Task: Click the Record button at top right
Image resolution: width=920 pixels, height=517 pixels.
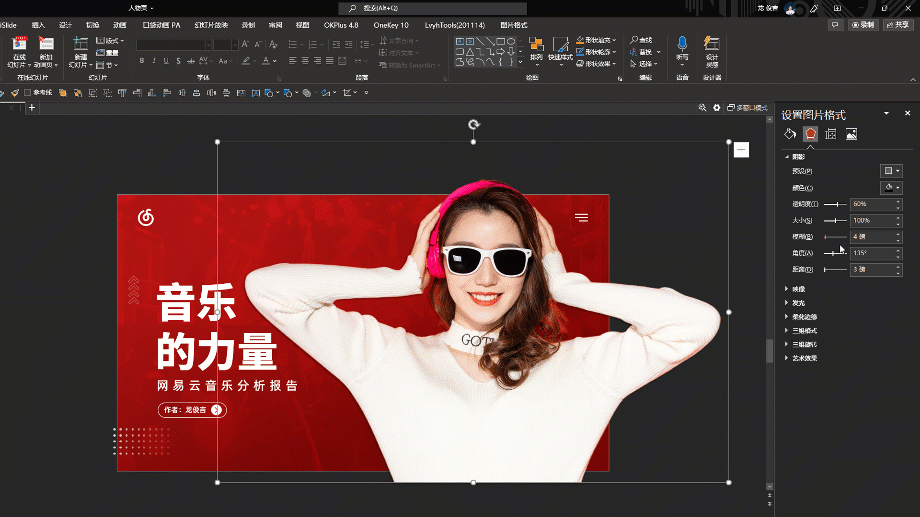Action: pos(863,25)
